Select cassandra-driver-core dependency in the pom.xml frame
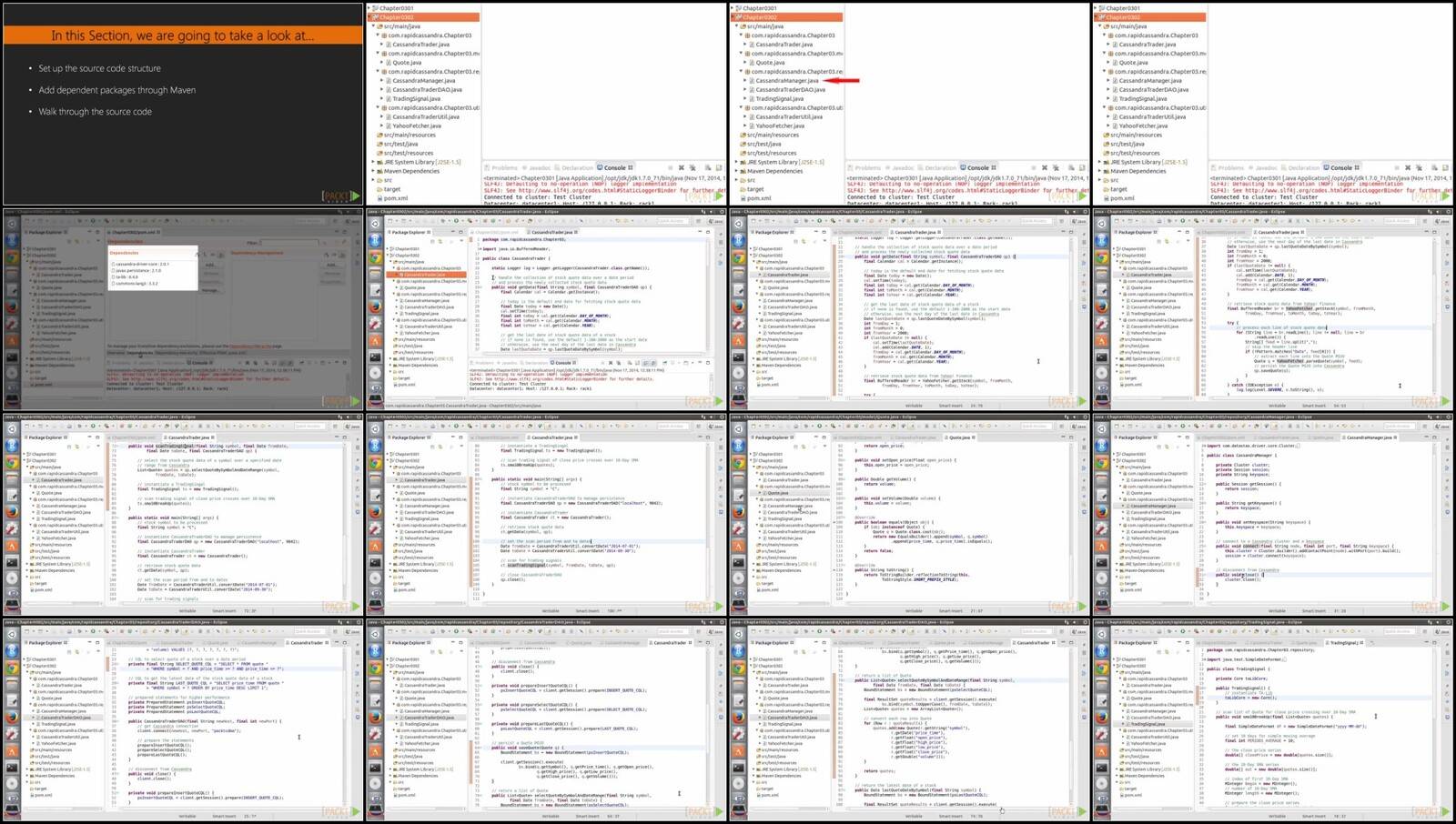 140,264
